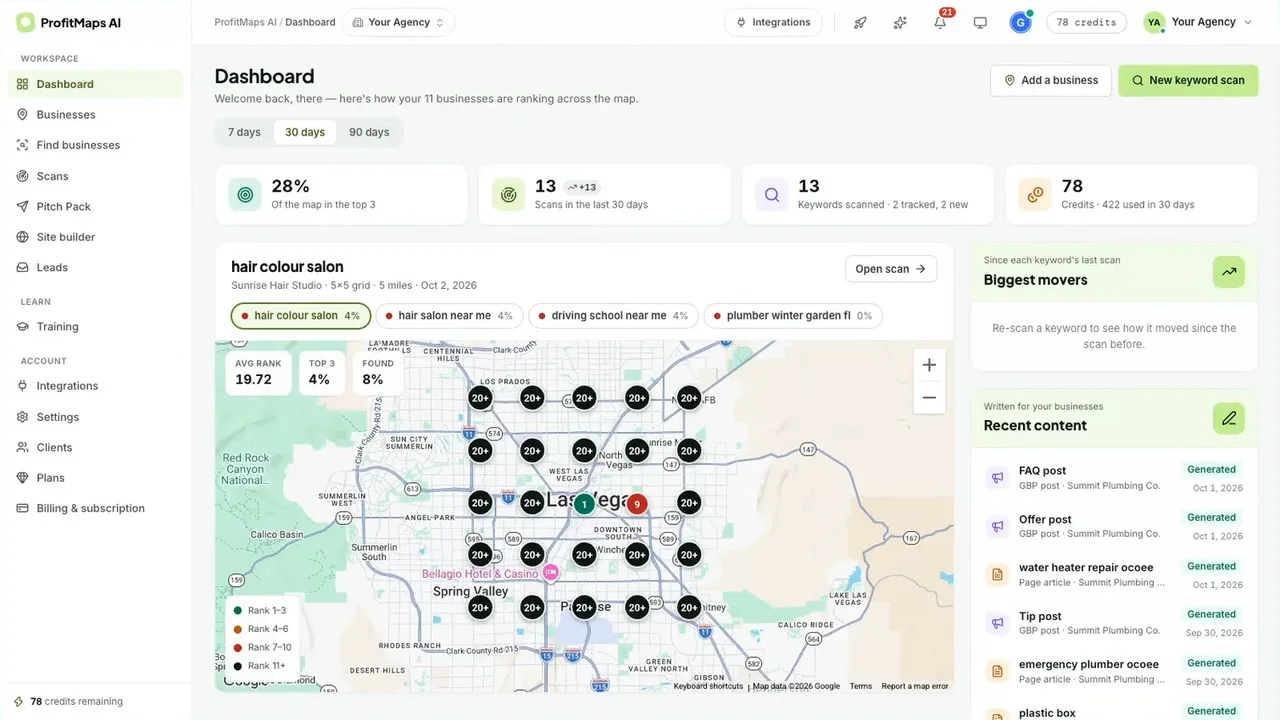Open Scans from the sidebar
The image size is (1280, 720).
point(96,176)
